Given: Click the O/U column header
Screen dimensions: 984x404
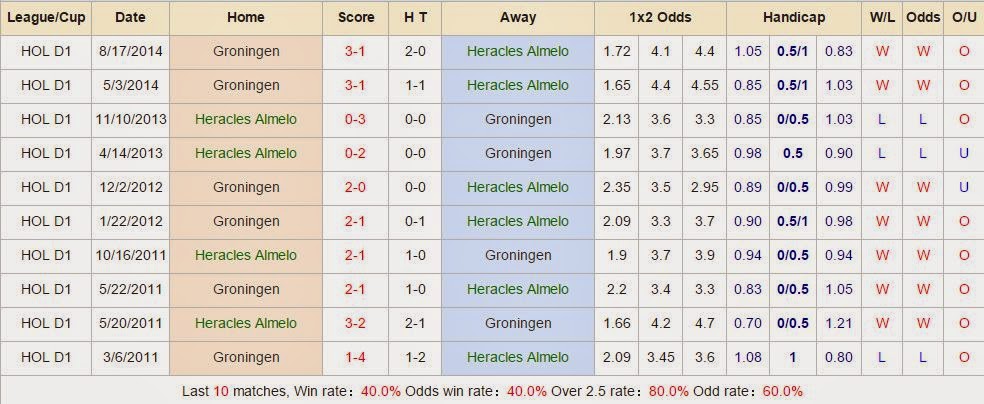Looking at the screenshot, I should (964, 17).
